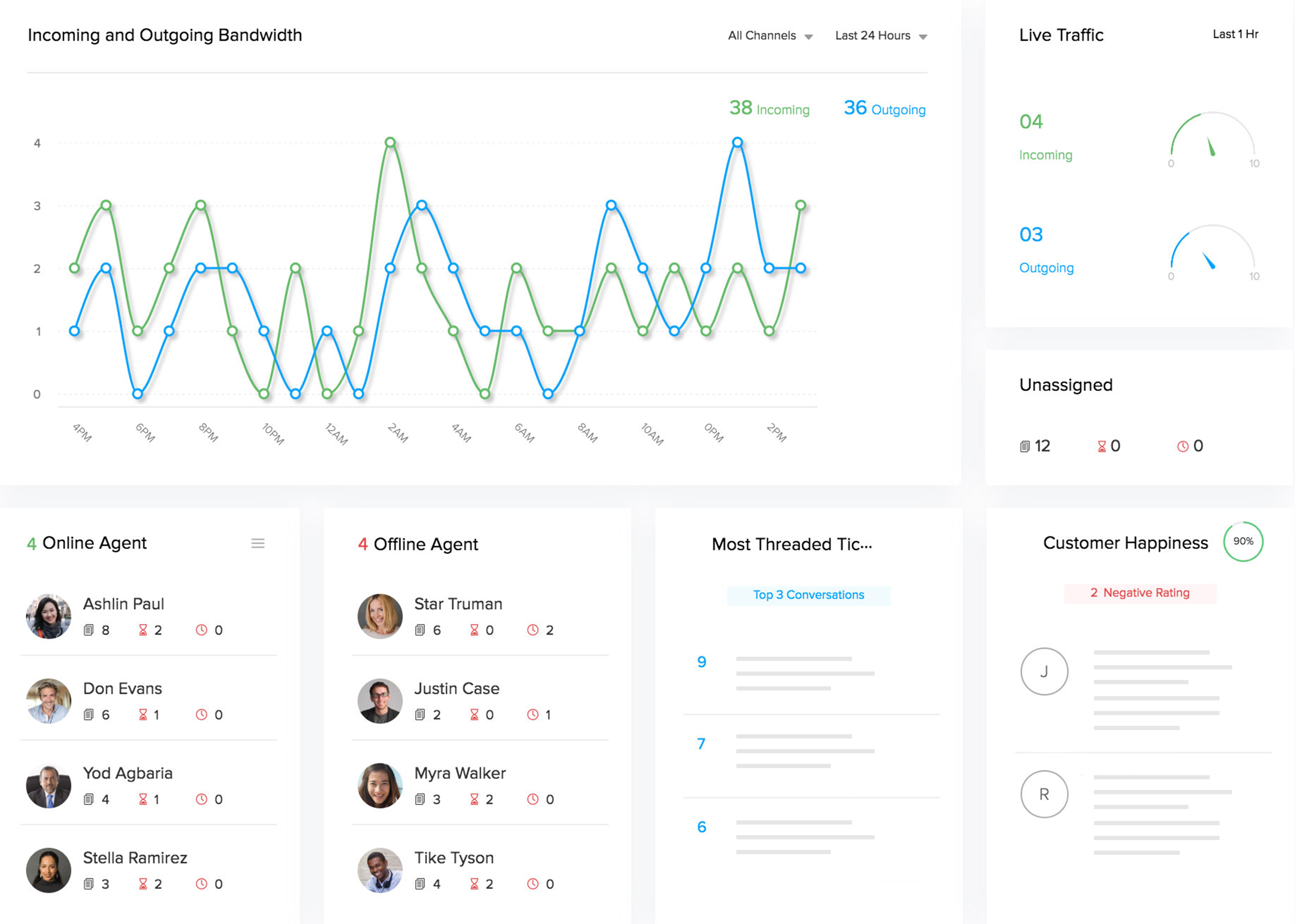The image size is (1295, 924).
Task: Expand the All Channels dropdown
Action: coord(770,36)
